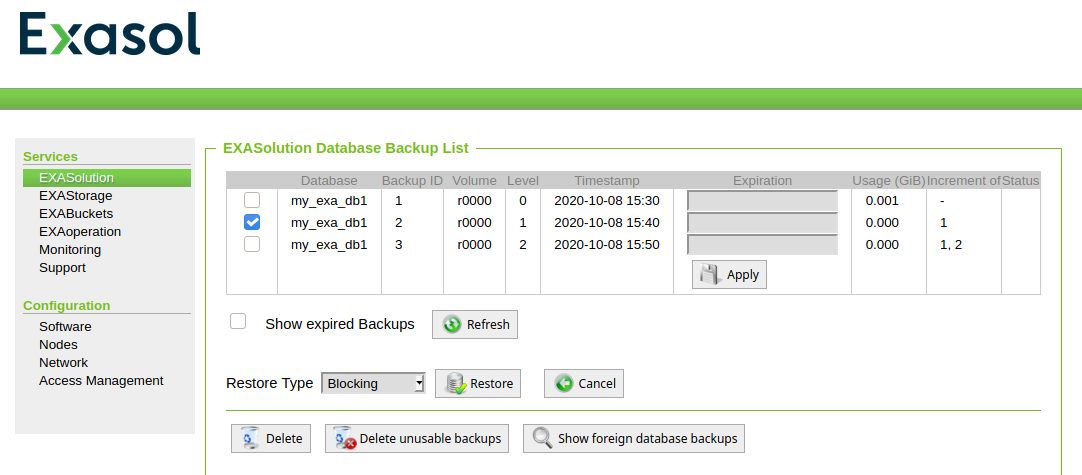Uncheck the backup ID 2 checkbox
The height and width of the screenshot is (475, 1082).
252,222
